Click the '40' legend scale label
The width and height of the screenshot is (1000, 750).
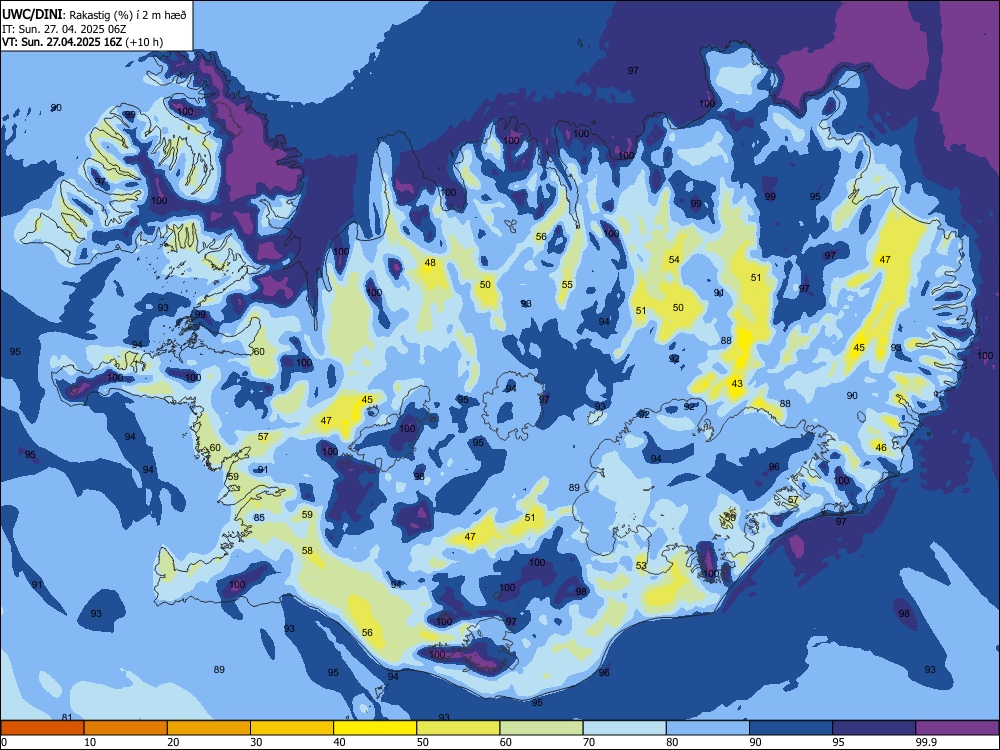tap(339, 742)
